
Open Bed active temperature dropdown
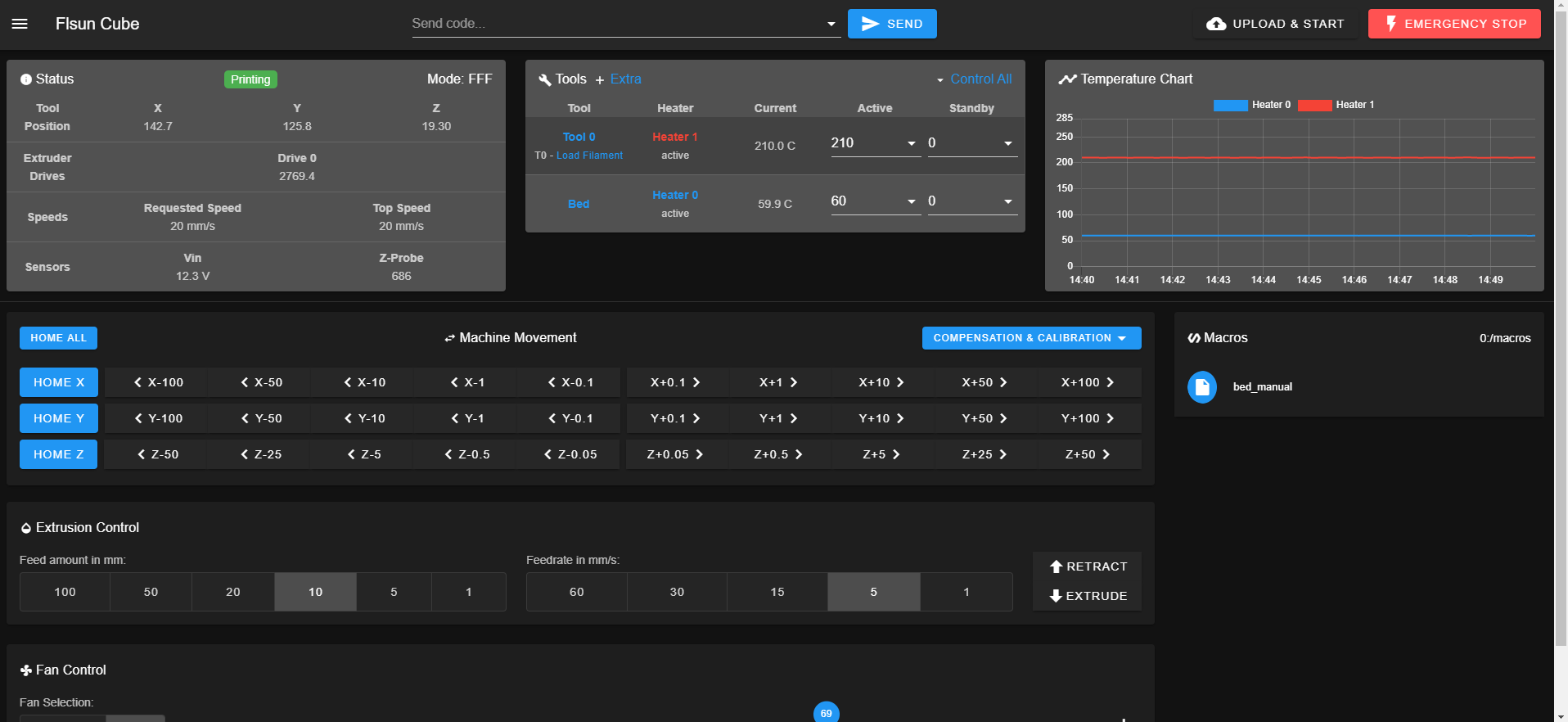point(912,201)
